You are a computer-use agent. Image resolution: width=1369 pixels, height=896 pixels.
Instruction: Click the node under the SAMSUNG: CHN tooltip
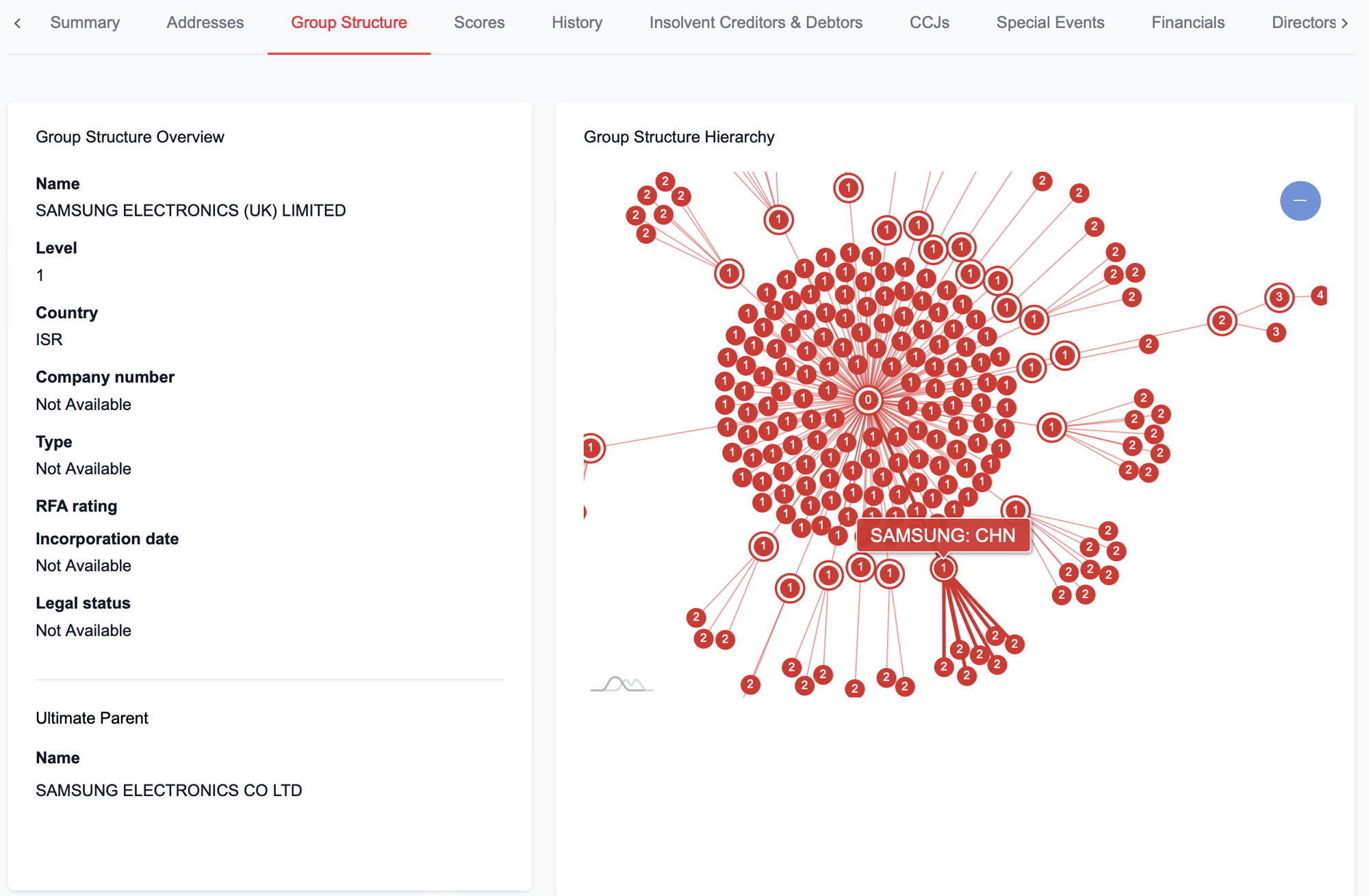943,567
